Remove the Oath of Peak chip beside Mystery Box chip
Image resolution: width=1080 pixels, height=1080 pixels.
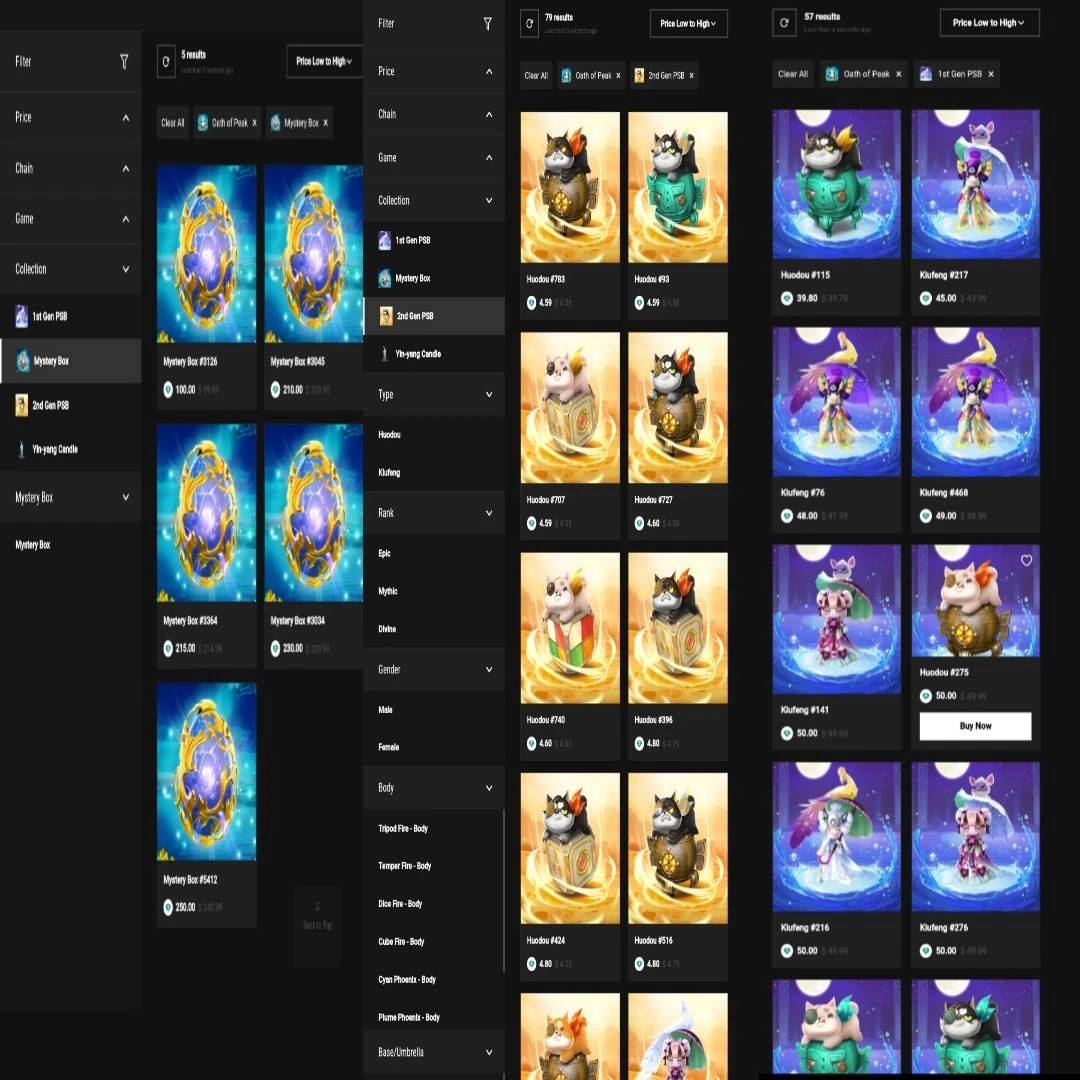[255, 123]
